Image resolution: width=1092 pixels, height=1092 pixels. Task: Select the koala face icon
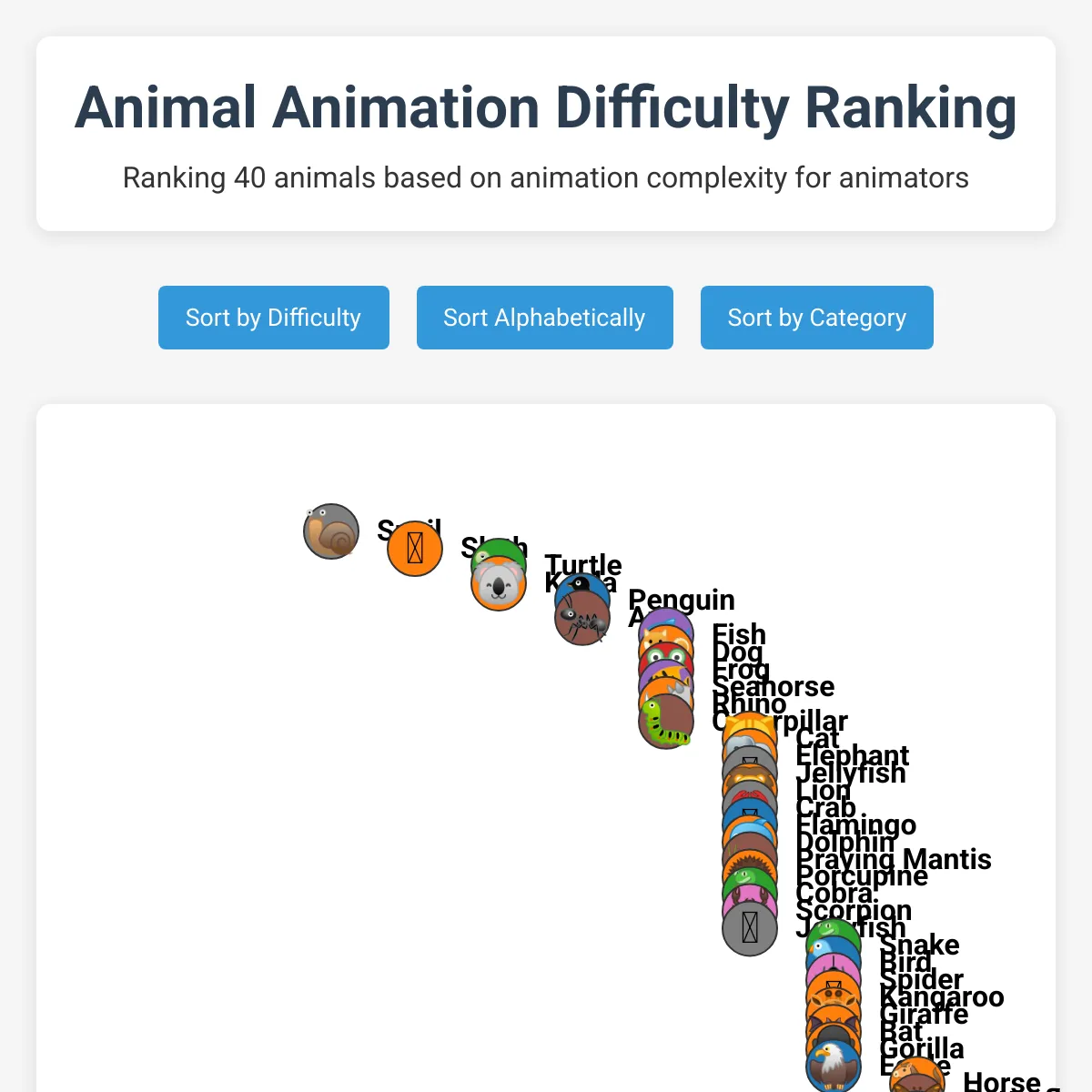[x=499, y=583]
